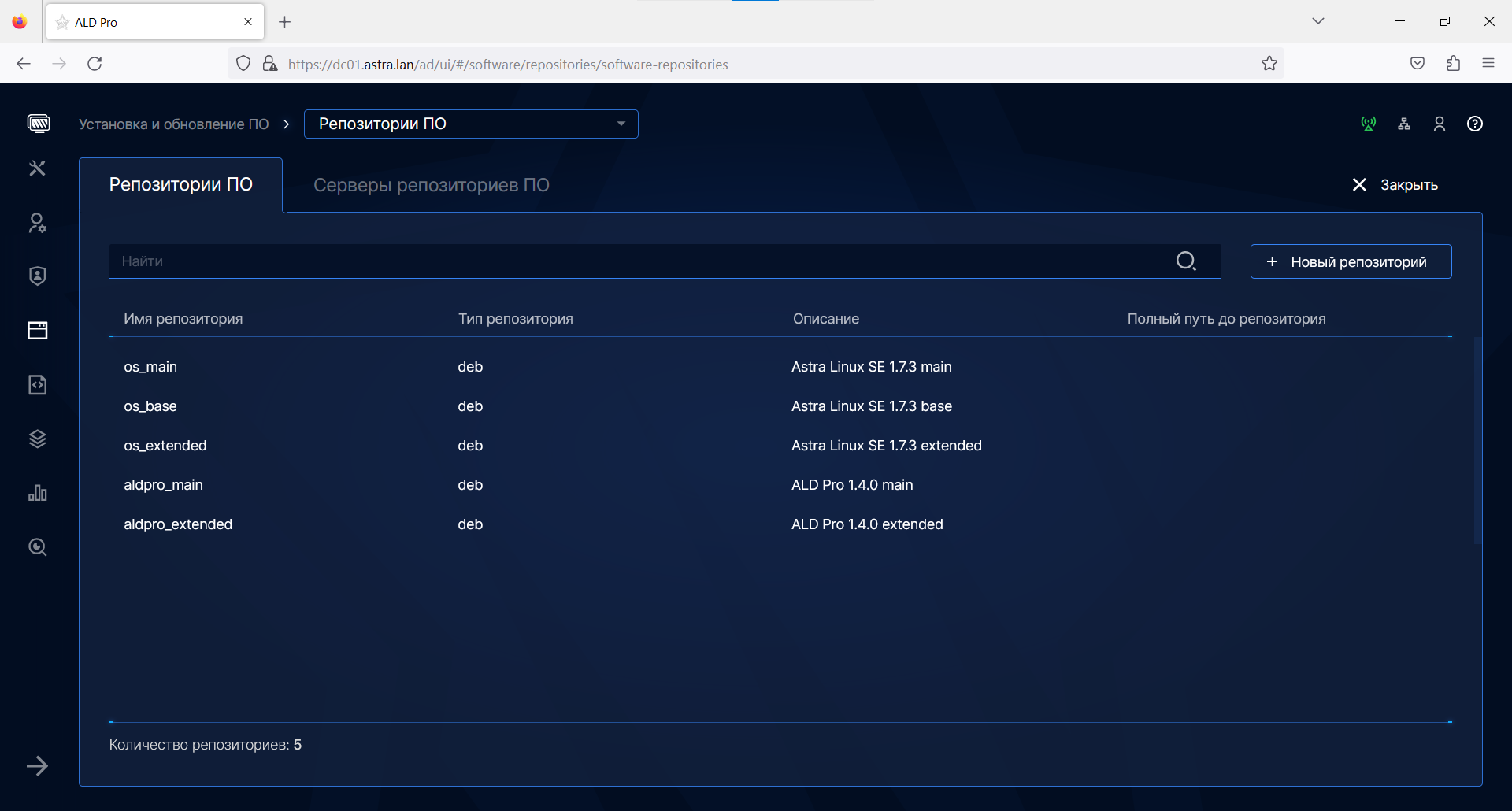This screenshot has height=811, width=1512.
Task: Open the Pocket save icon in Firefox toolbar
Action: (x=1417, y=64)
